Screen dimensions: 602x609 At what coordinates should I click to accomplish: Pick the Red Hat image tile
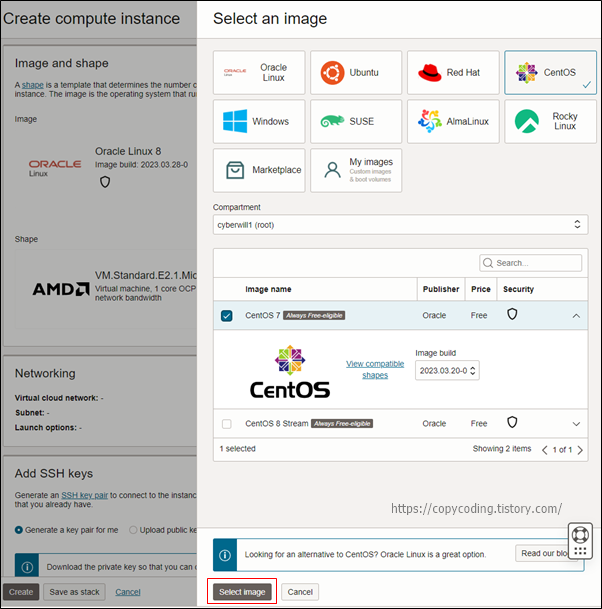coord(453,73)
